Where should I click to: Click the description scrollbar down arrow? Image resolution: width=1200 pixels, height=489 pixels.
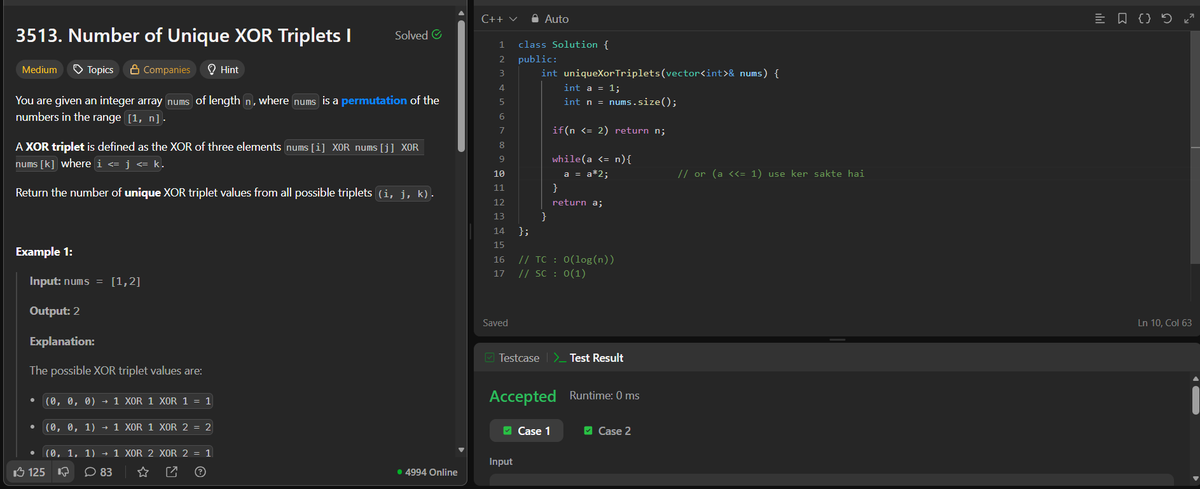tap(461, 448)
